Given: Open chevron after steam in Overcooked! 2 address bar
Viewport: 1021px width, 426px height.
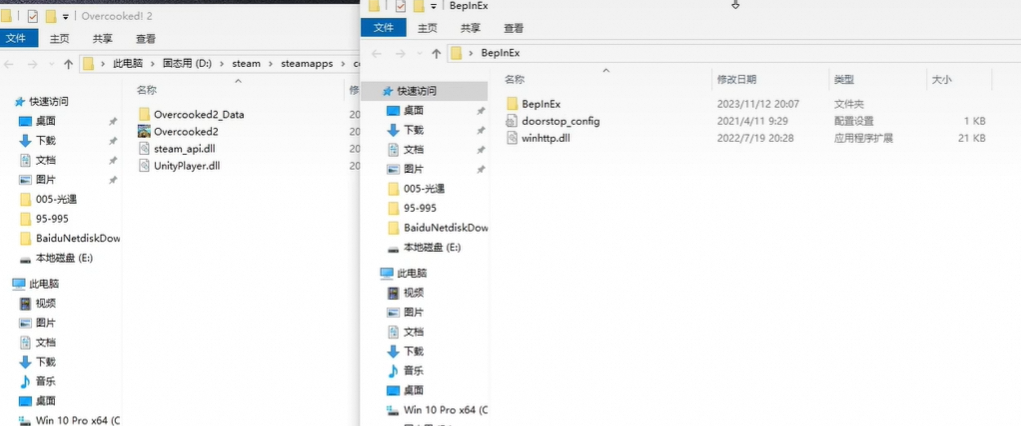Looking at the screenshot, I should coord(271,64).
